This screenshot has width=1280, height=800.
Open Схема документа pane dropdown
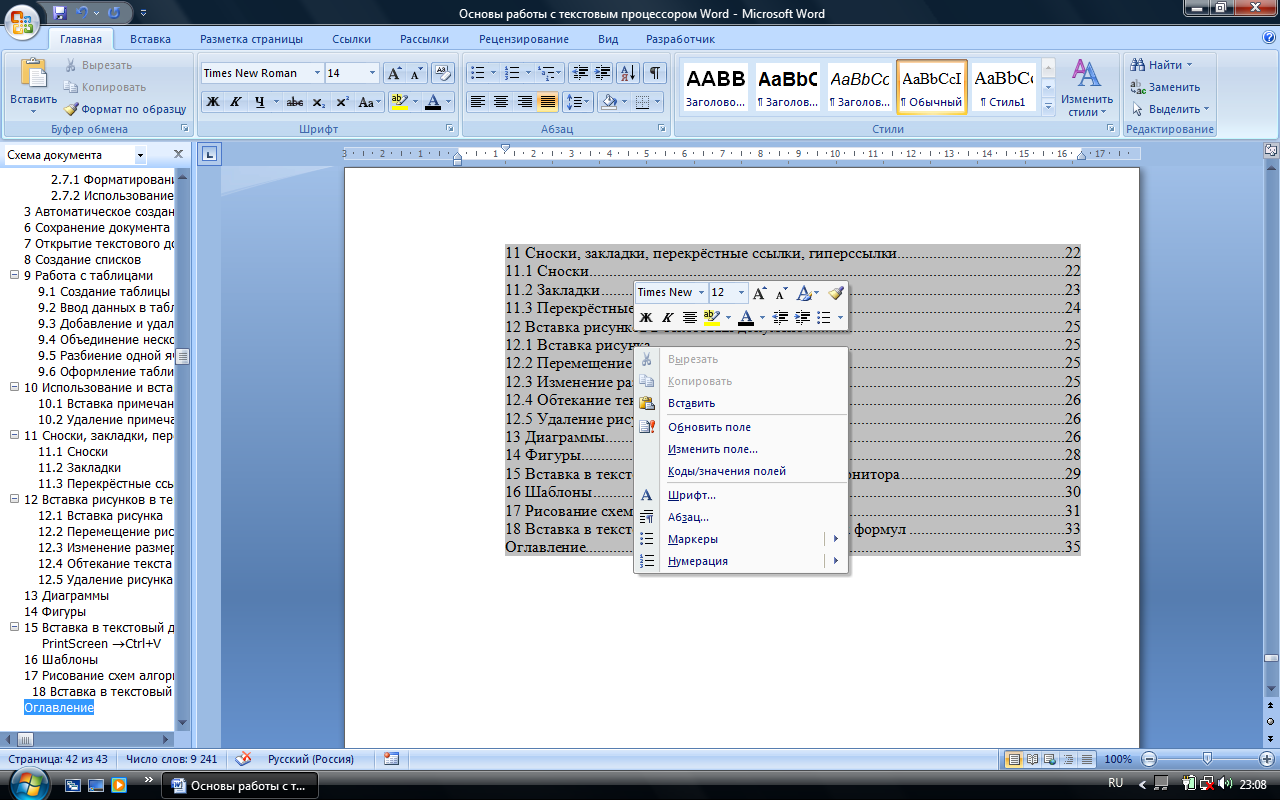(140, 155)
